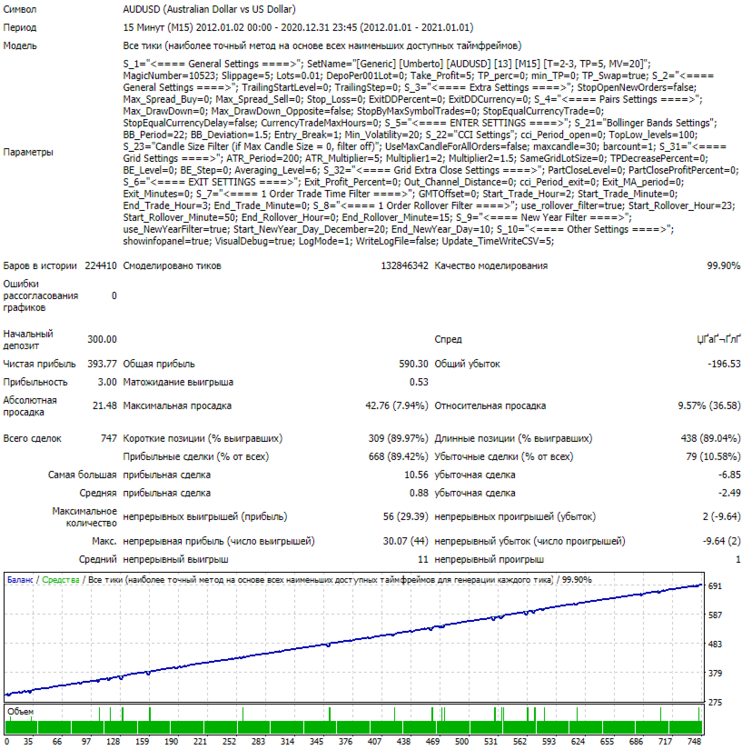Click the Ошибки рассогласования графиков label
The image size is (752, 750).
41,295
